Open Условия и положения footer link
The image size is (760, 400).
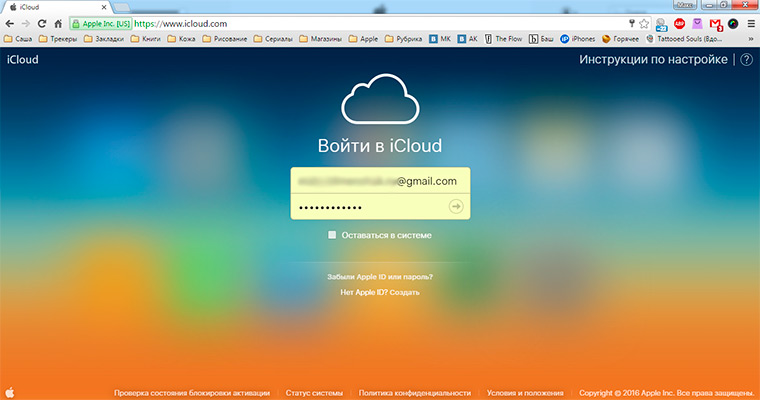pyautogui.click(x=525, y=393)
